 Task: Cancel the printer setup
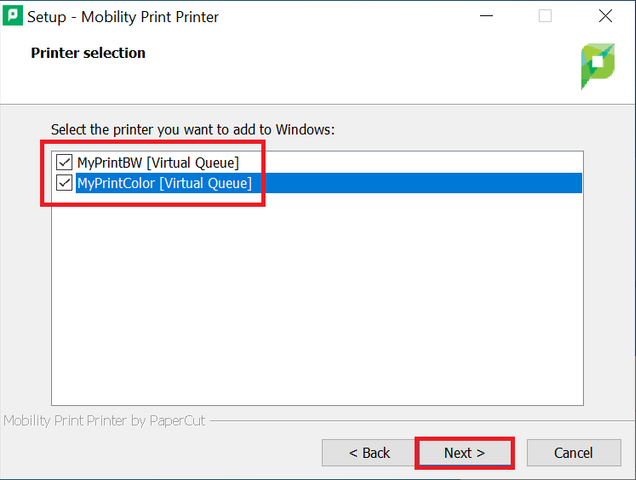pyautogui.click(x=574, y=453)
